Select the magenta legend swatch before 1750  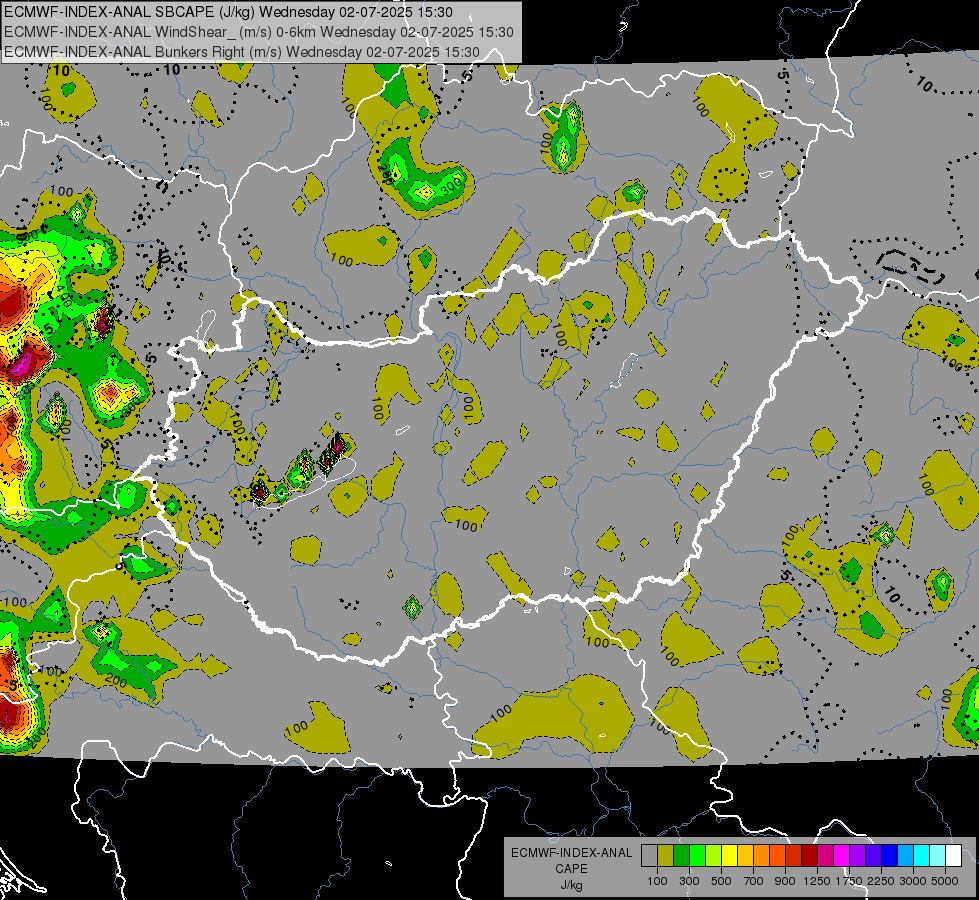tap(842, 855)
